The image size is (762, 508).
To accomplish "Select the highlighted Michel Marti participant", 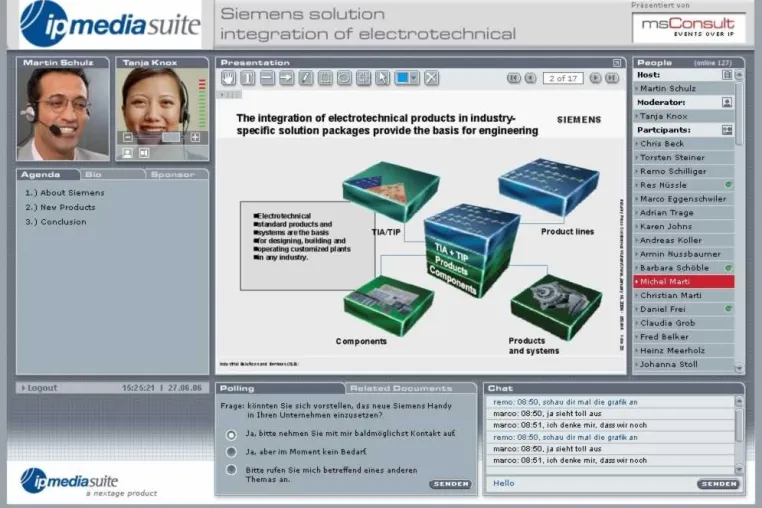I will (684, 281).
